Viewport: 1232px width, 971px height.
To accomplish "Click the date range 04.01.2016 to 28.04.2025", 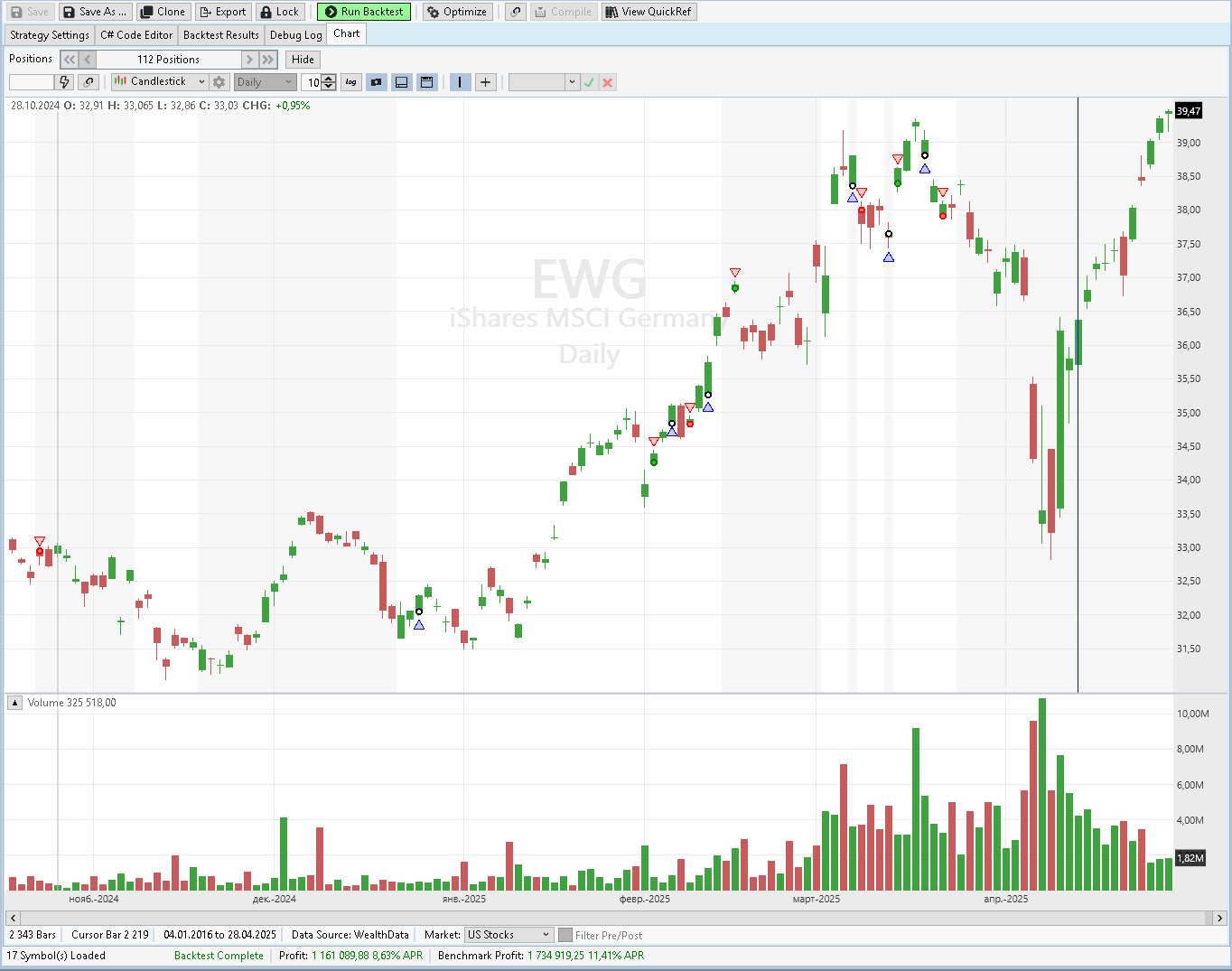I will click(x=219, y=935).
